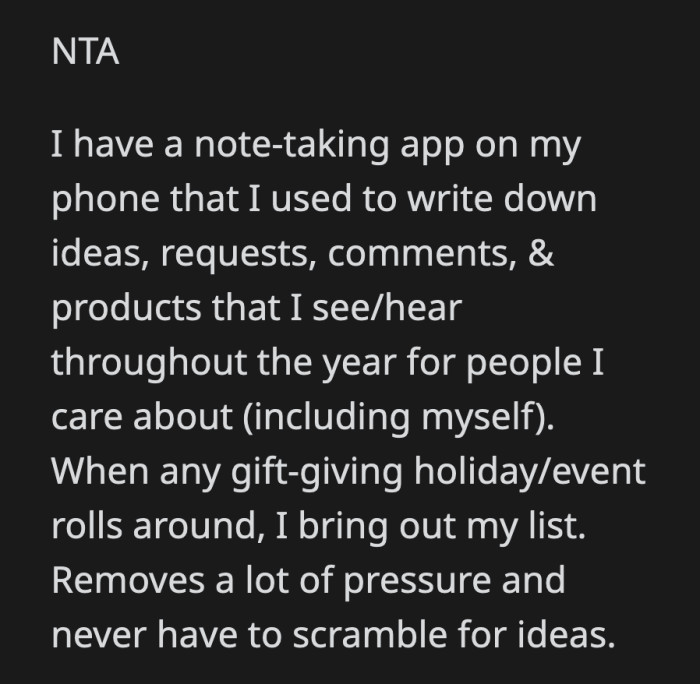Select the word "note-taking" in the comment
Screen dimensions: 700x684
[x=275, y=145]
